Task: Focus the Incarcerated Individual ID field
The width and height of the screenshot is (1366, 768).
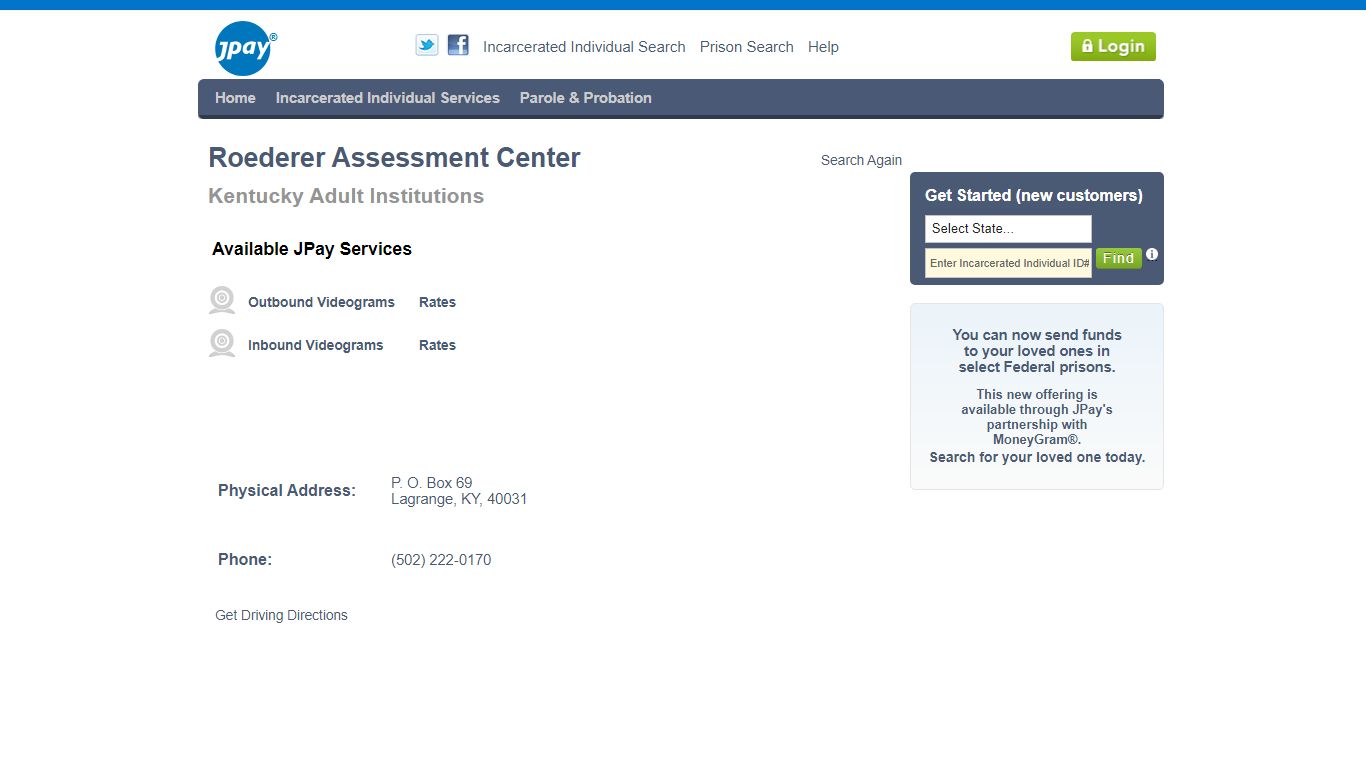Action: [x=1008, y=263]
